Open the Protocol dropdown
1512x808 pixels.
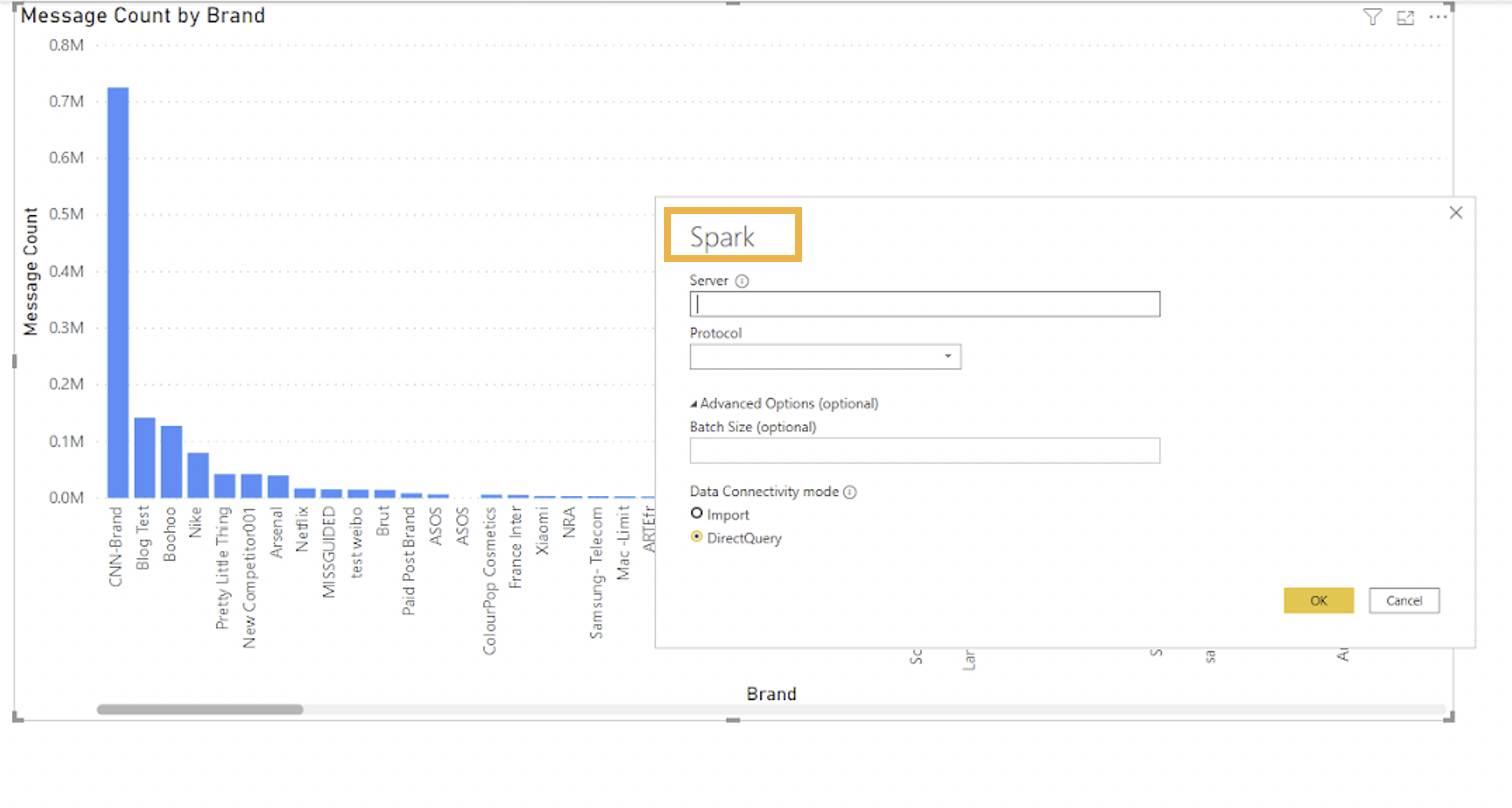coord(825,356)
